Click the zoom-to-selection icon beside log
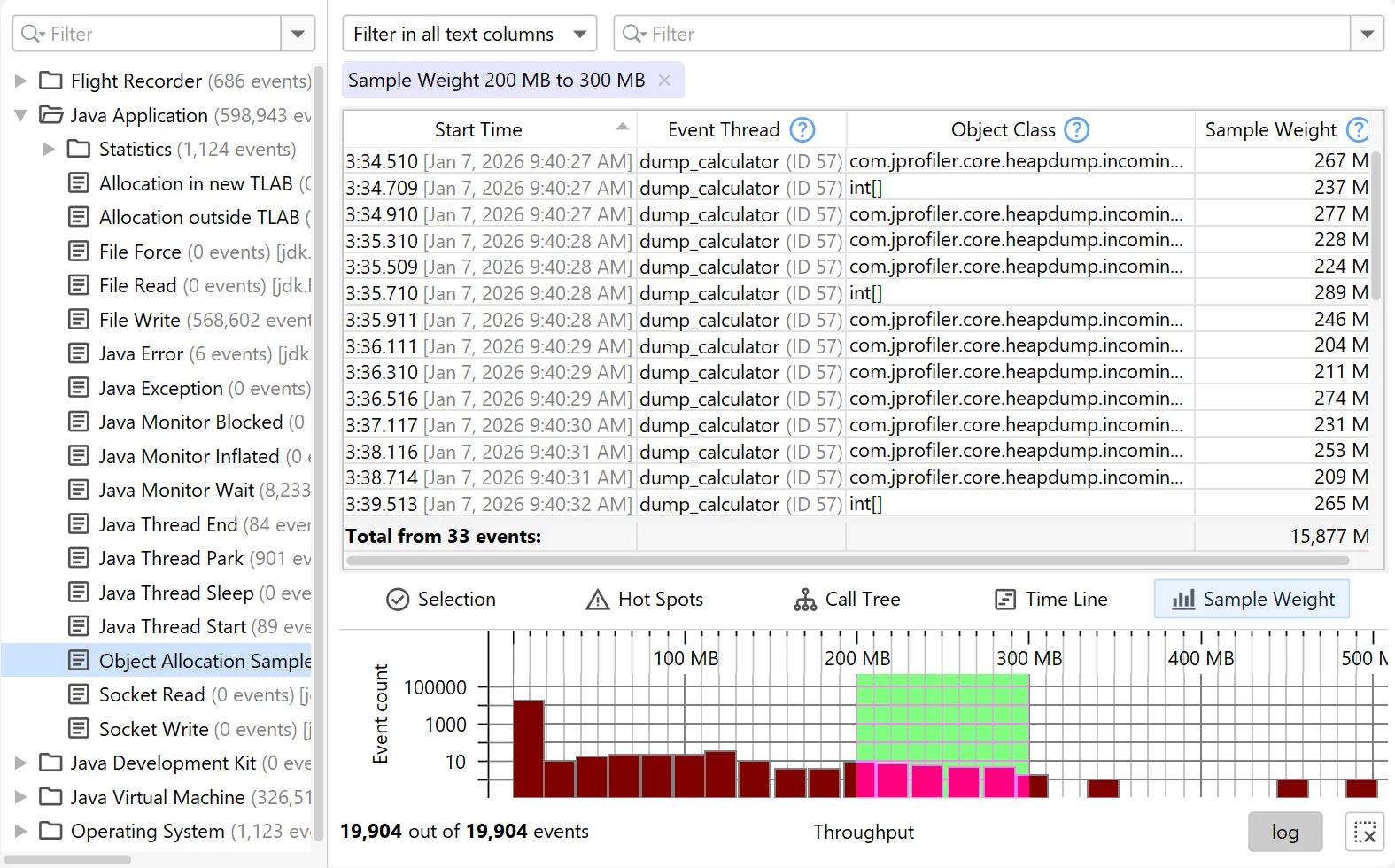Viewport: 1395px width, 868px height. [x=1364, y=833]
